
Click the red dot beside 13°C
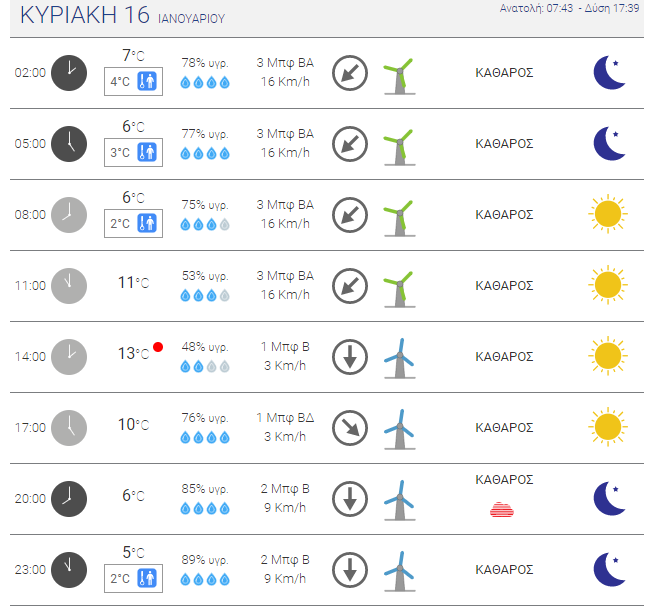pos(158,347)
